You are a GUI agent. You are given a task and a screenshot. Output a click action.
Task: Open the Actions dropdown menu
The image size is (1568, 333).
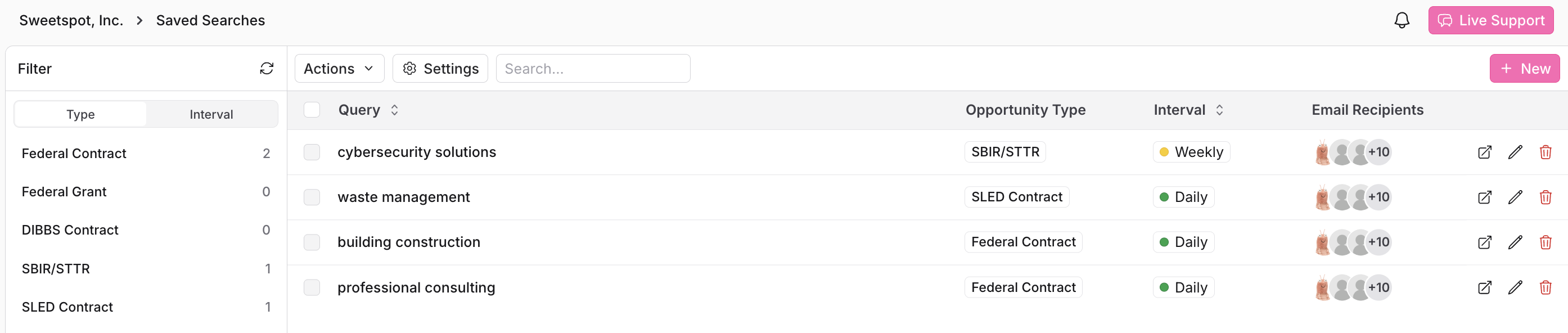[339, 68]
